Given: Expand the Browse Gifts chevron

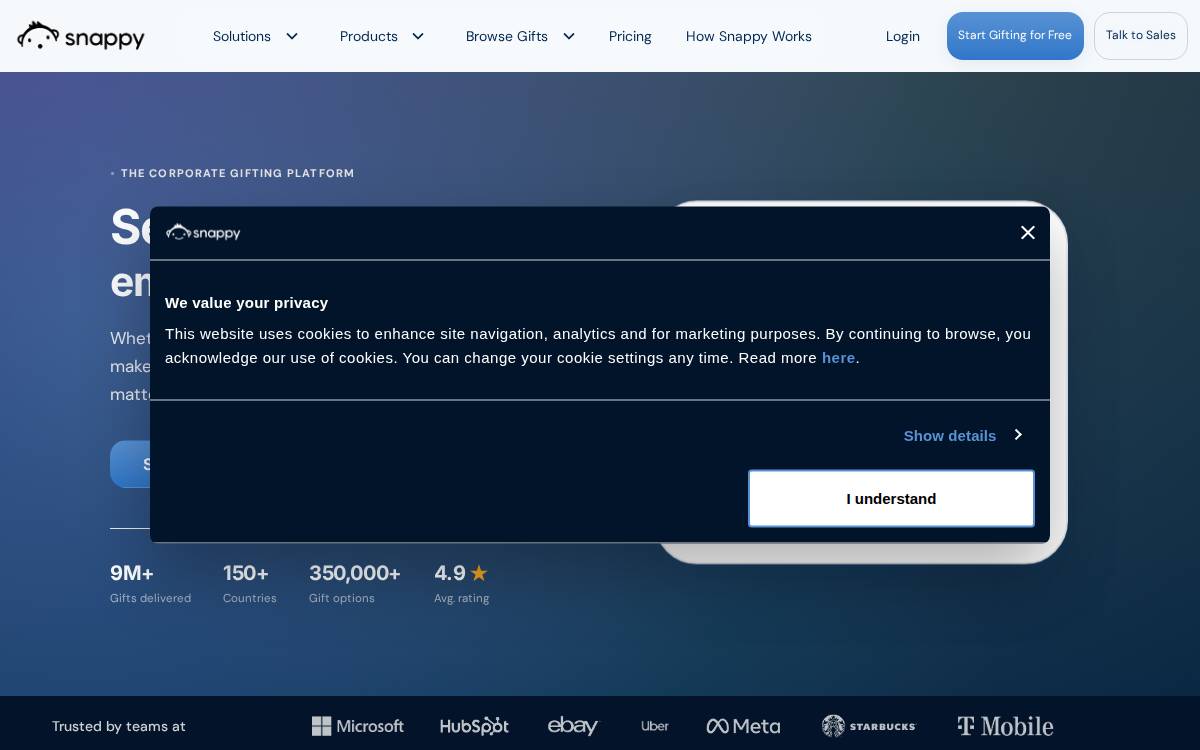Looking at the screenshot, I should [x=569, y=36].
